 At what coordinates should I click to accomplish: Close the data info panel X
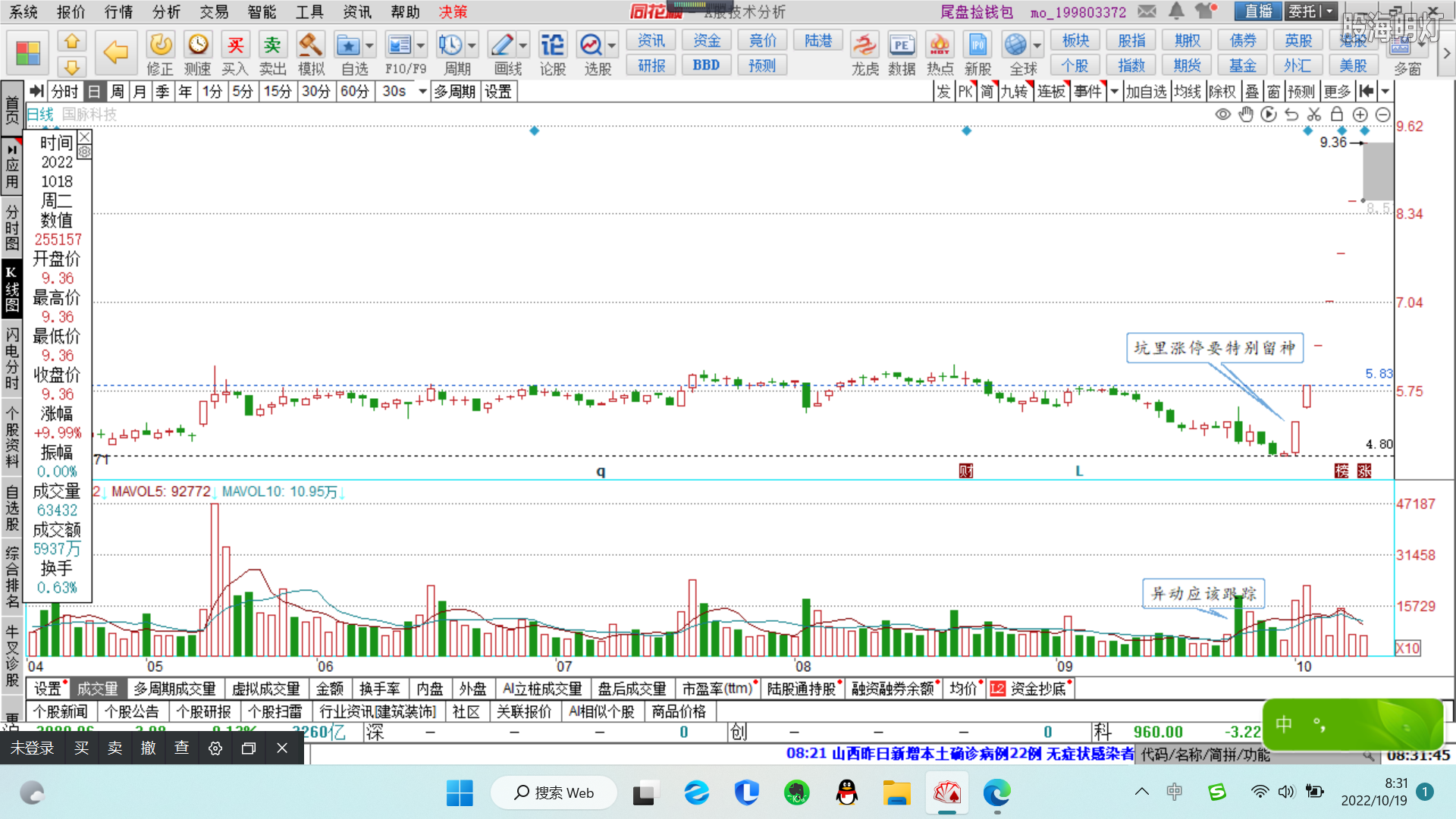(x=84, y=136)
